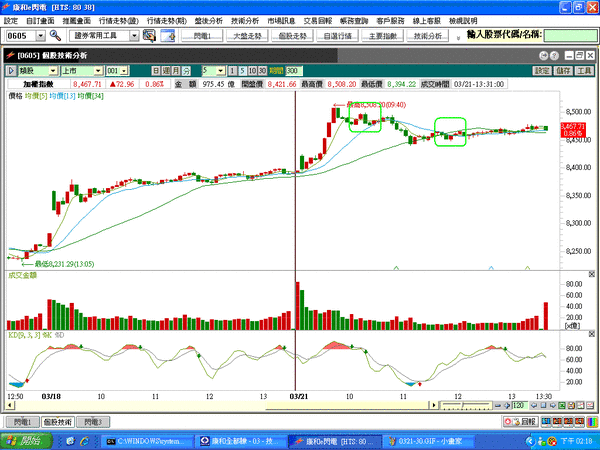Click the rainbow color bars icon

click(x=592, y=422)
